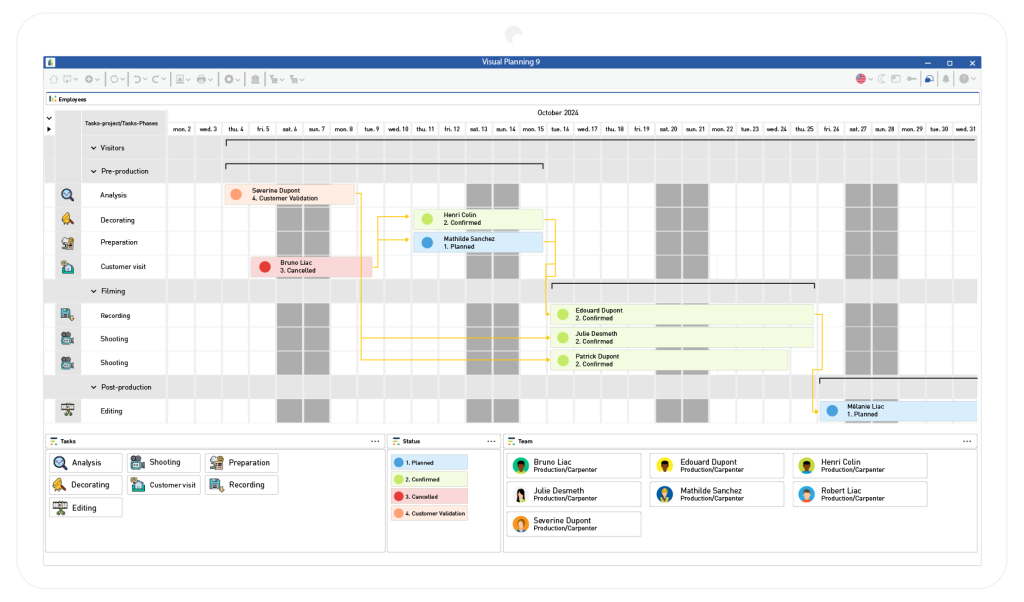
Task: Click the second filter funnel icon
Action: [294, 79]
